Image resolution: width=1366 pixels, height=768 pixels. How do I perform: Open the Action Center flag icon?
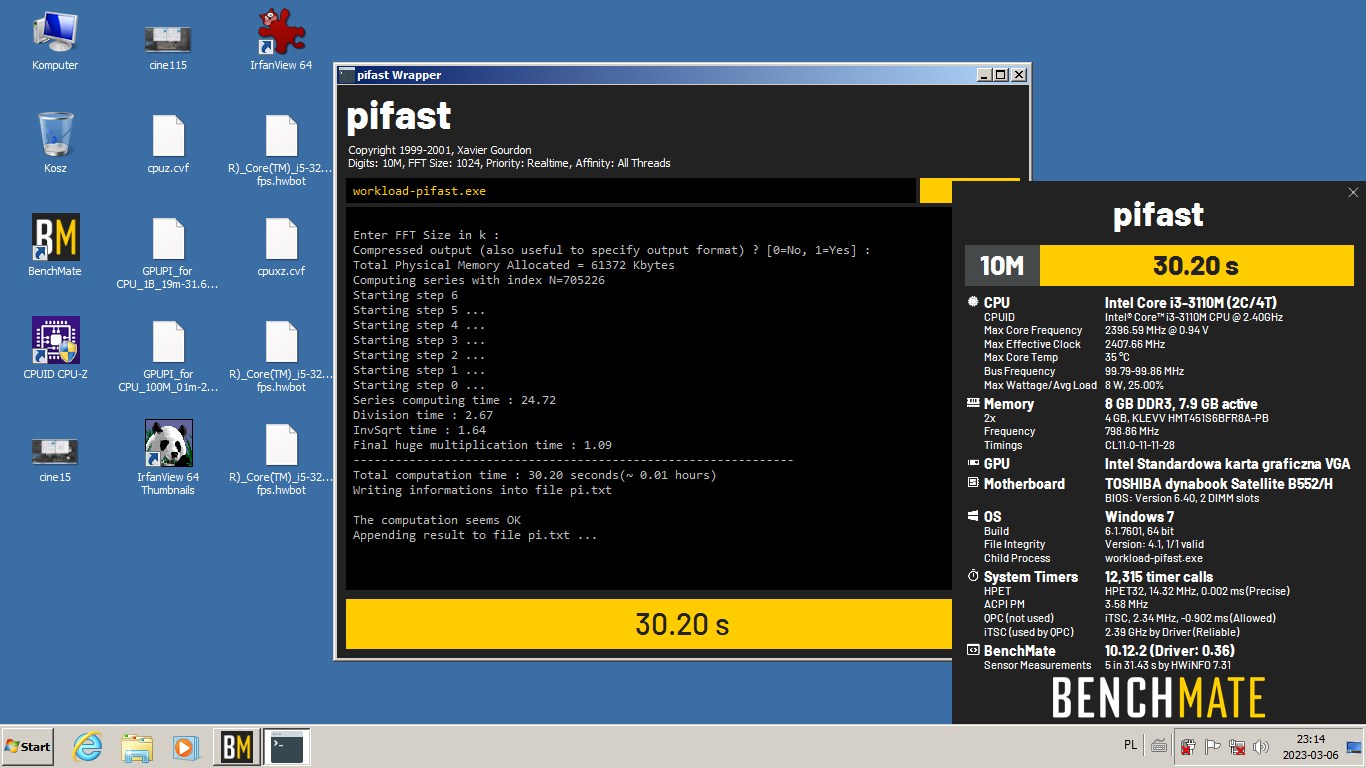coord(1213,747)
